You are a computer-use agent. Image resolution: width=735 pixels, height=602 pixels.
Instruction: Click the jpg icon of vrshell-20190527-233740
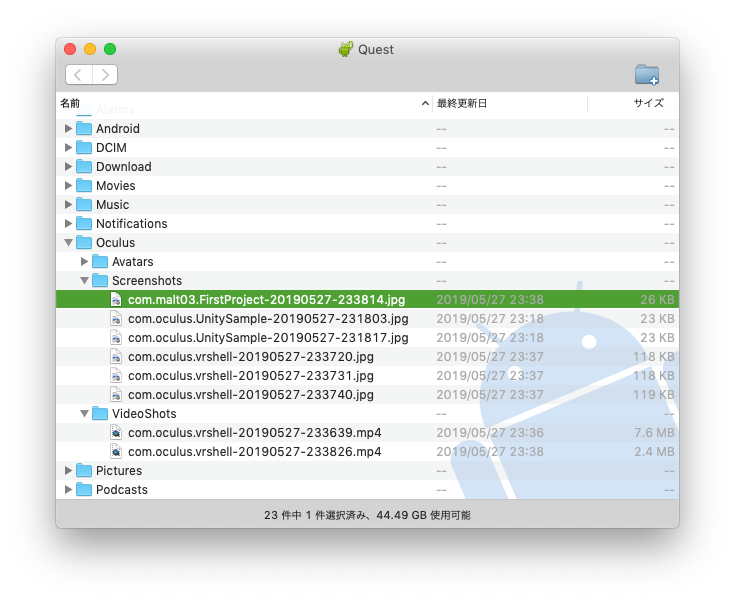116,394
